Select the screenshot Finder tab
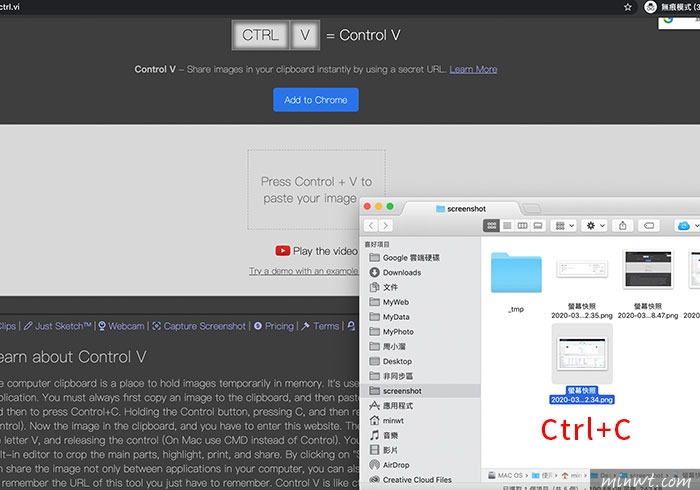700x490 pixels. [x=461, y=208]
